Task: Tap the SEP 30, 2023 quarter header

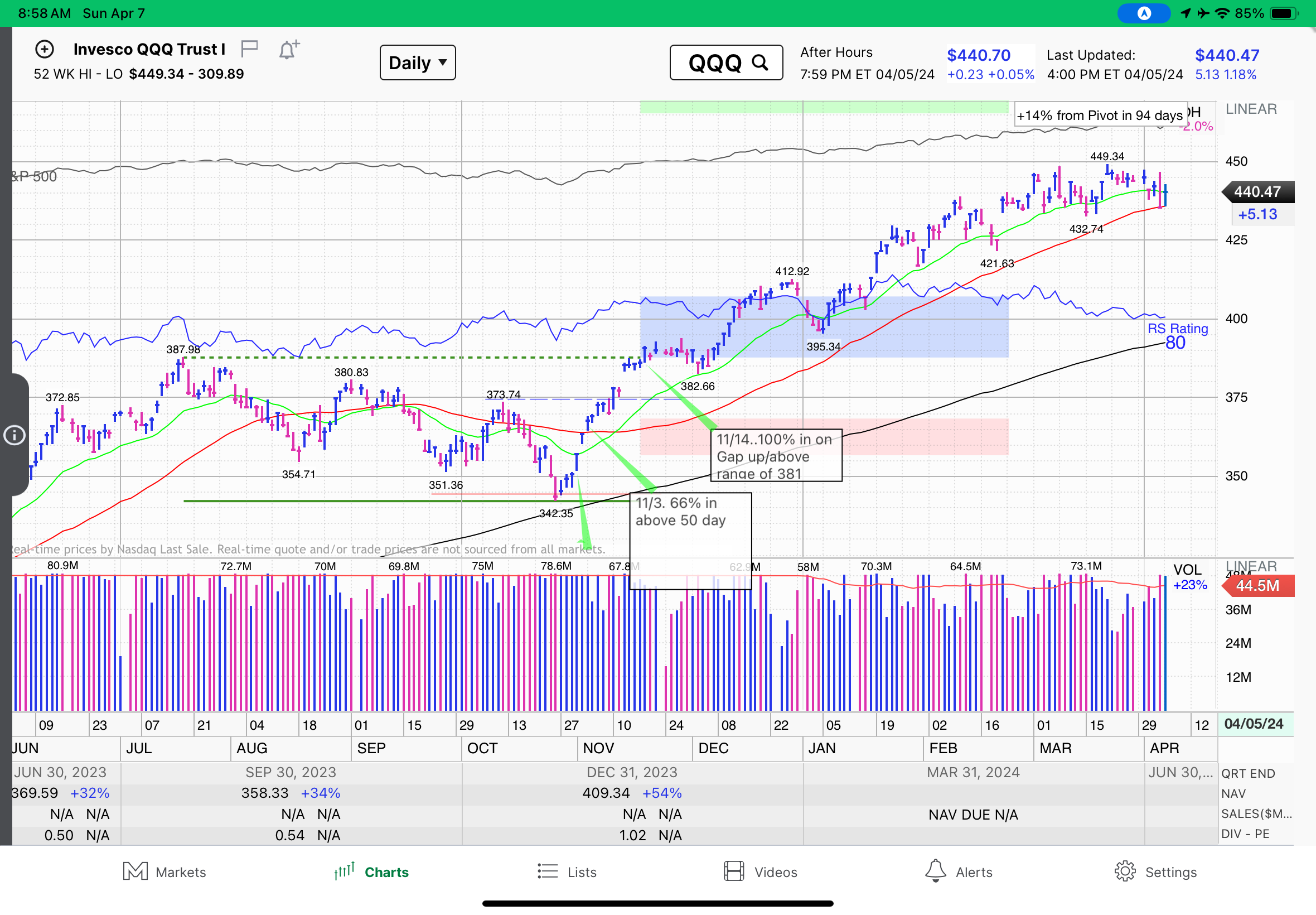Action: coord(291,772)
